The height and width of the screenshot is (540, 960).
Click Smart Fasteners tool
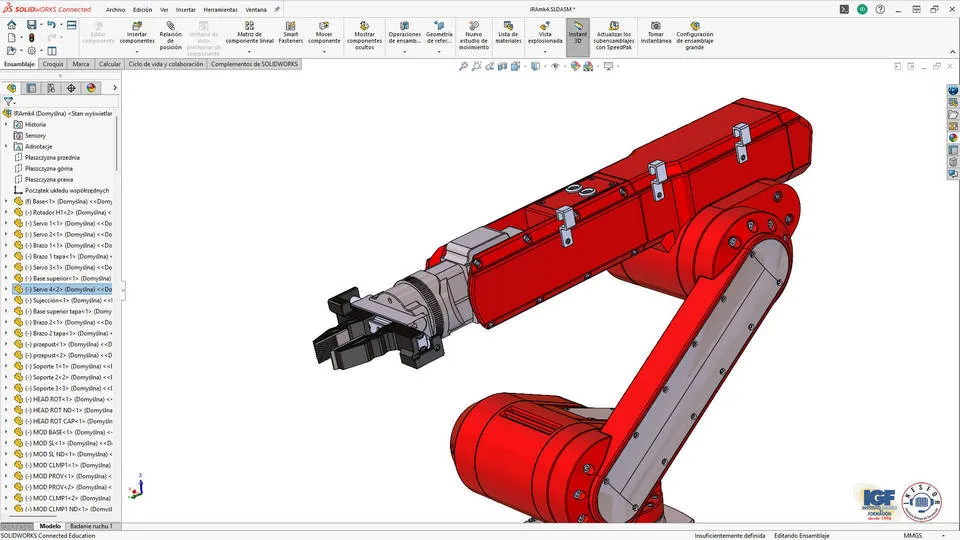[x=290, y=33]
